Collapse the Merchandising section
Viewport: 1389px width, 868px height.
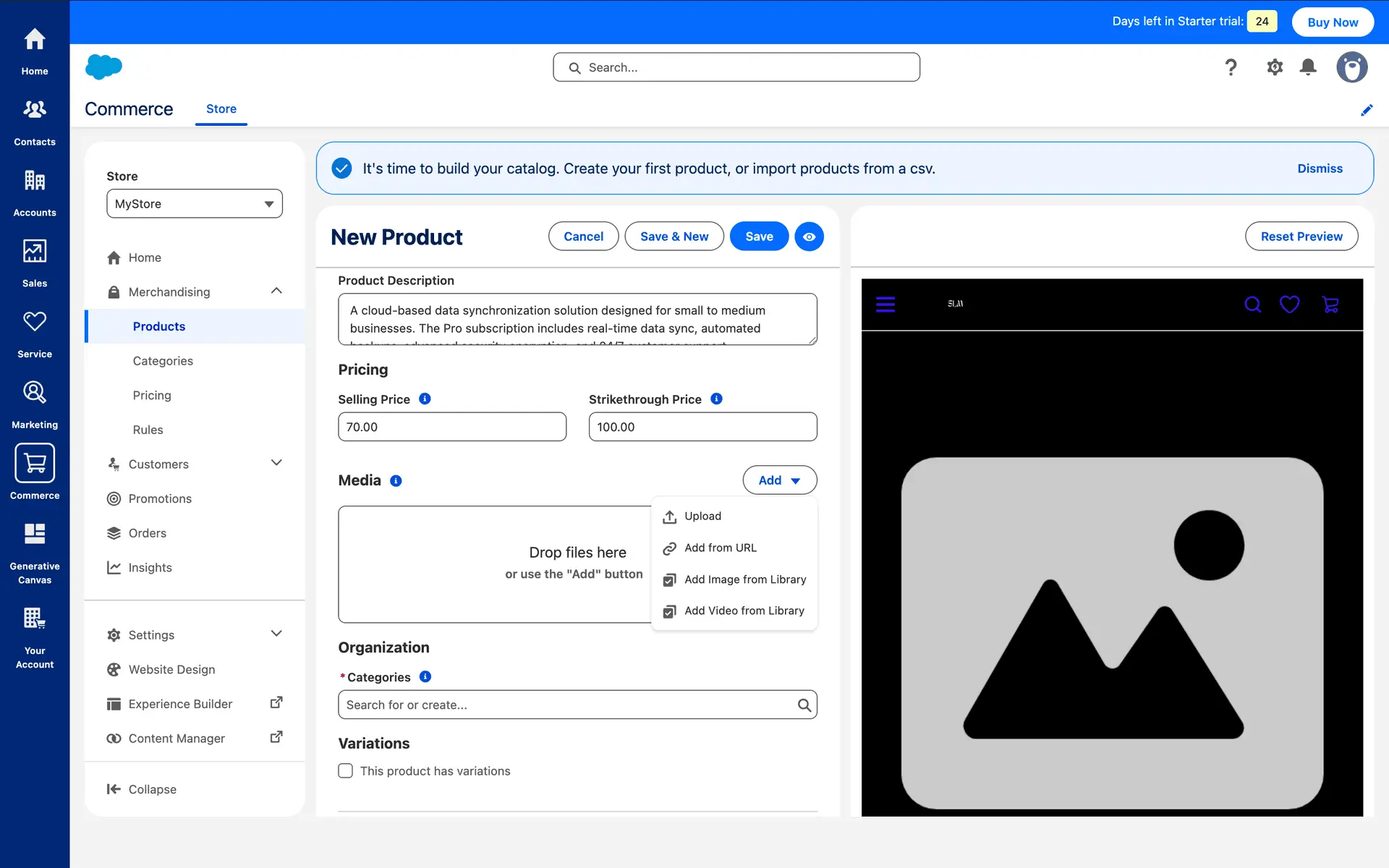click(x=276, y=292)
